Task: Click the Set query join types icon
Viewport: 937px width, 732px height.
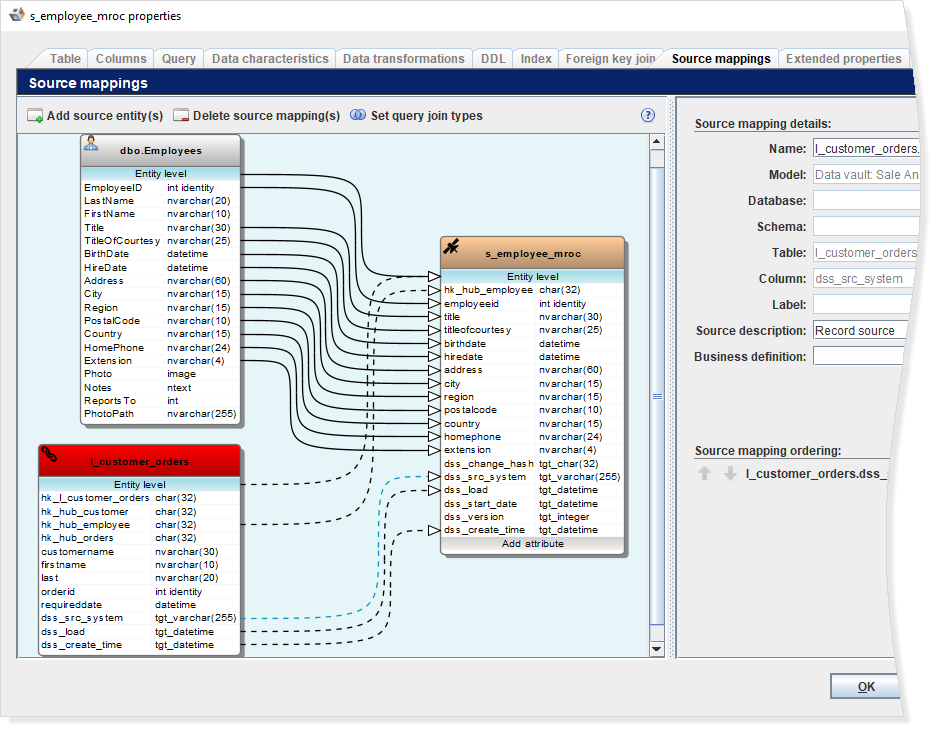Action: 358,115
